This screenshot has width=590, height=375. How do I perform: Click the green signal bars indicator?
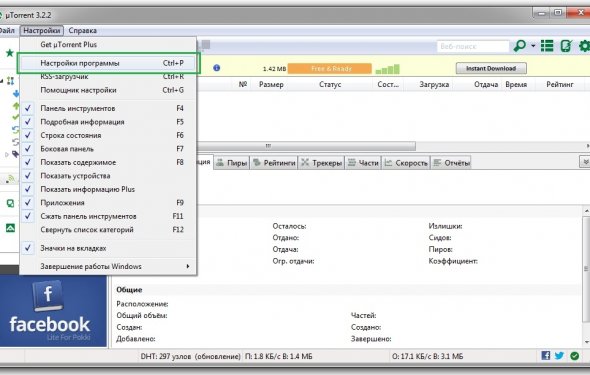(x=388, y=69)
